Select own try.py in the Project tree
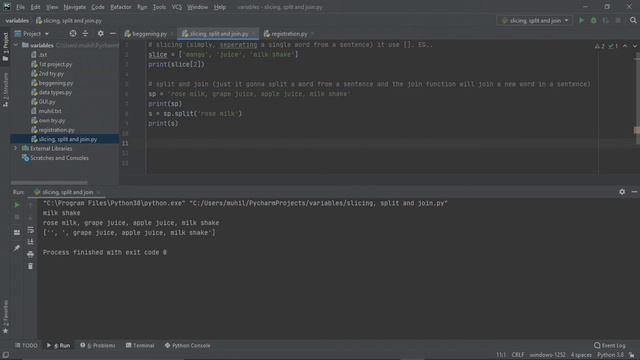Screen dimensions: 640x360 click(52, 120)
